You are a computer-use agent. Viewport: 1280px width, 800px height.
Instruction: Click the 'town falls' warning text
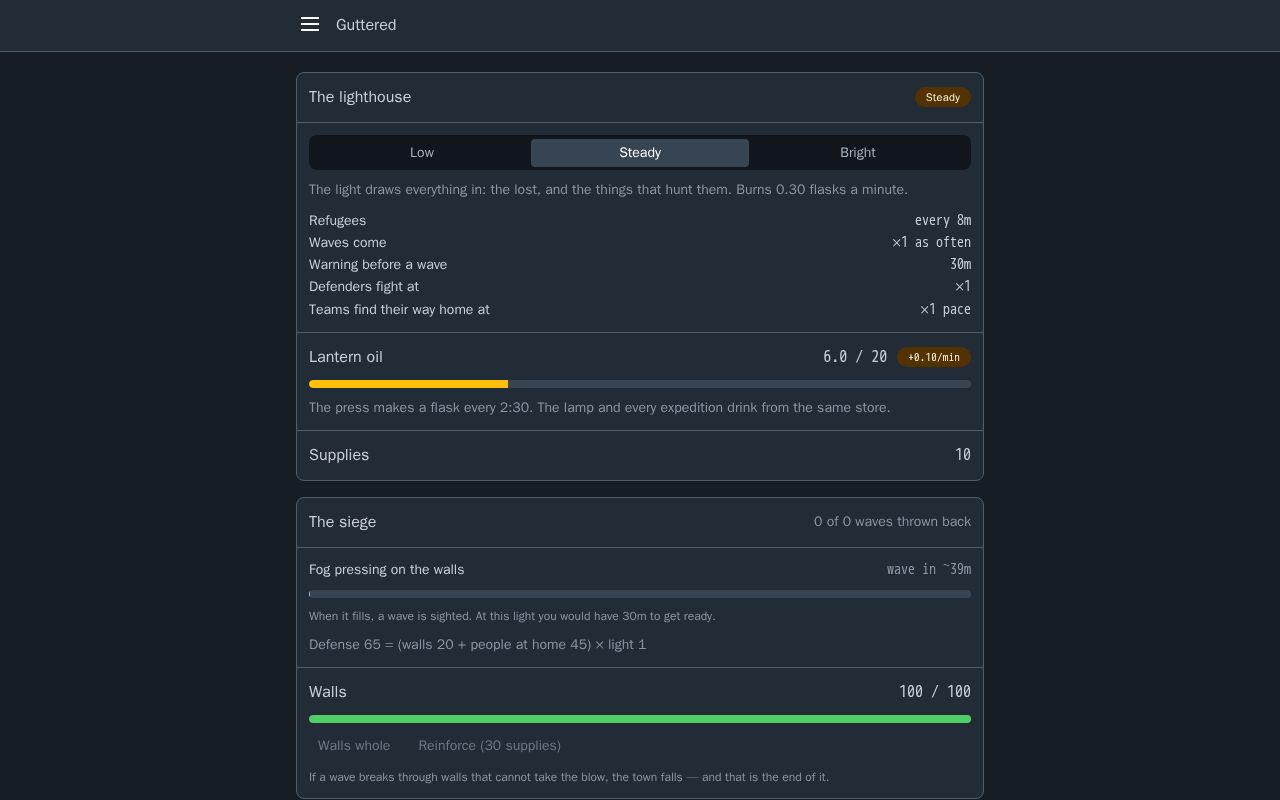pyautogui.click(x=569, y=777)
